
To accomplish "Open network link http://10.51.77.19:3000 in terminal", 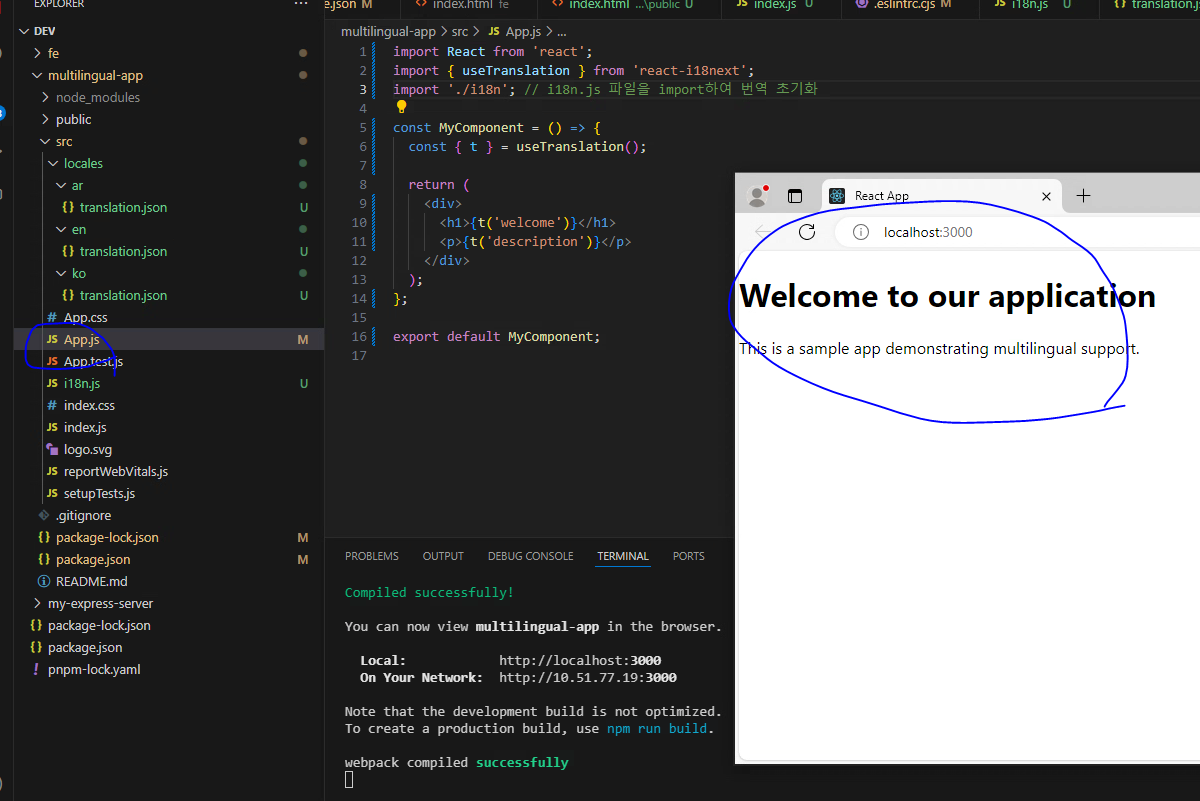I will (588, 677).
